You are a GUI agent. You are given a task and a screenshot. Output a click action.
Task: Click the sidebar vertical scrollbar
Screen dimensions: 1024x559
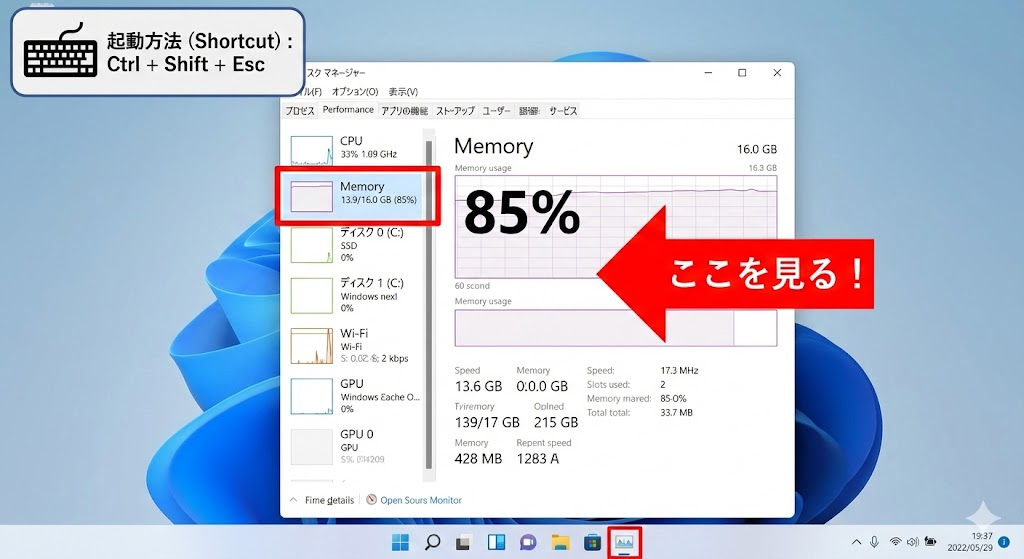coord(429,304)
